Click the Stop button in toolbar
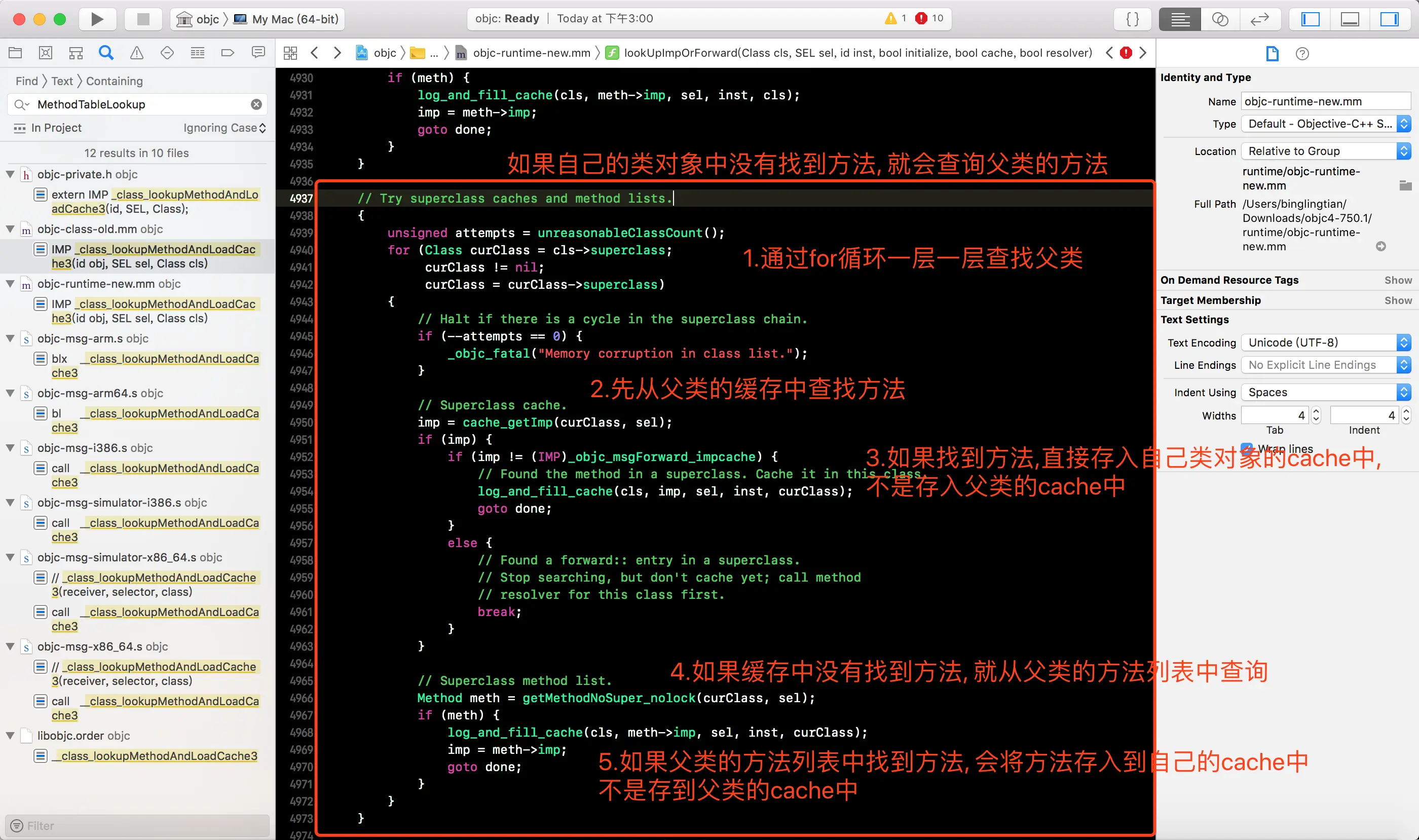 point(143,19)
